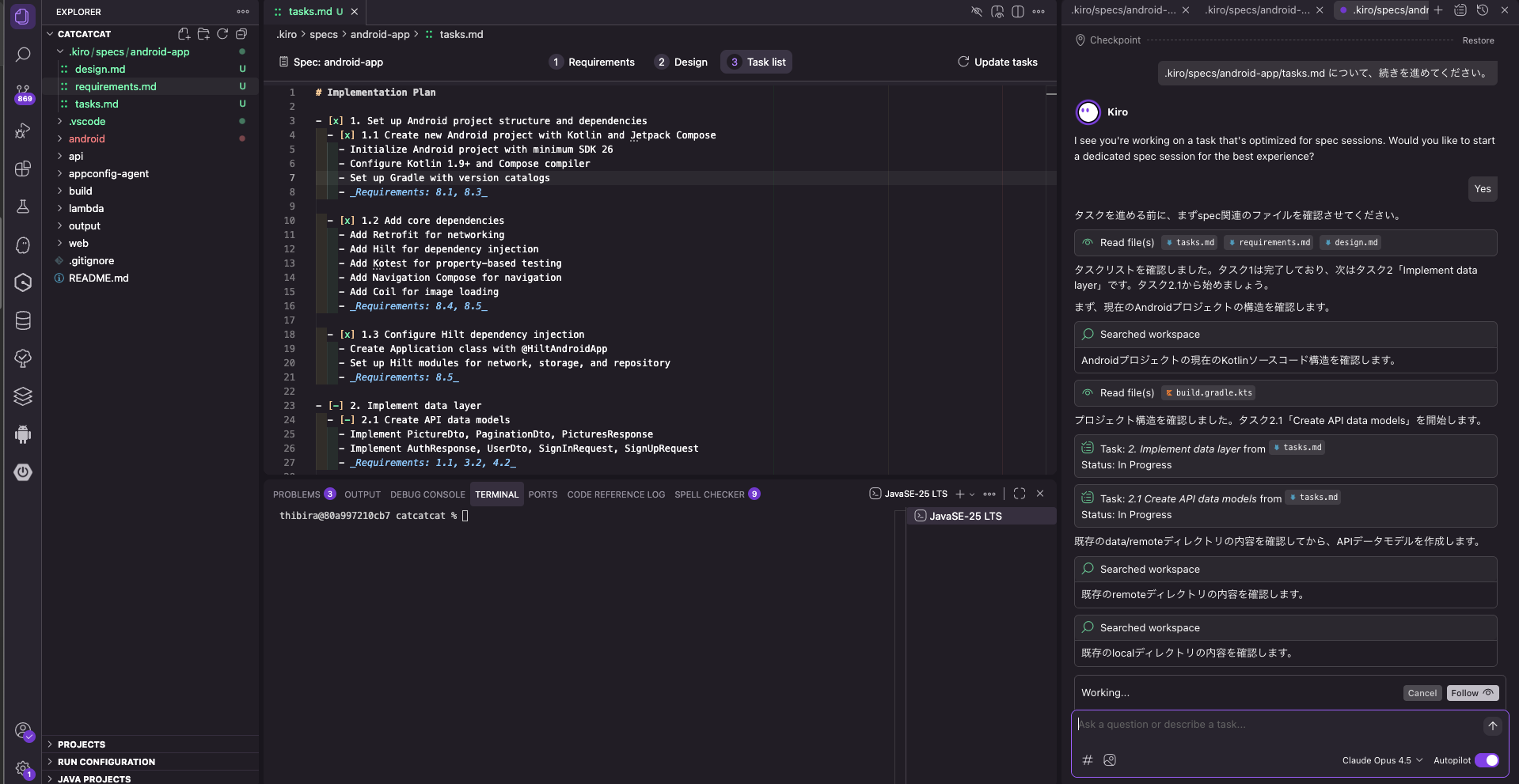Open the Spring Boot power icon view
Image resolution: width=1519 pixels, height=784 pixels.
23,472
